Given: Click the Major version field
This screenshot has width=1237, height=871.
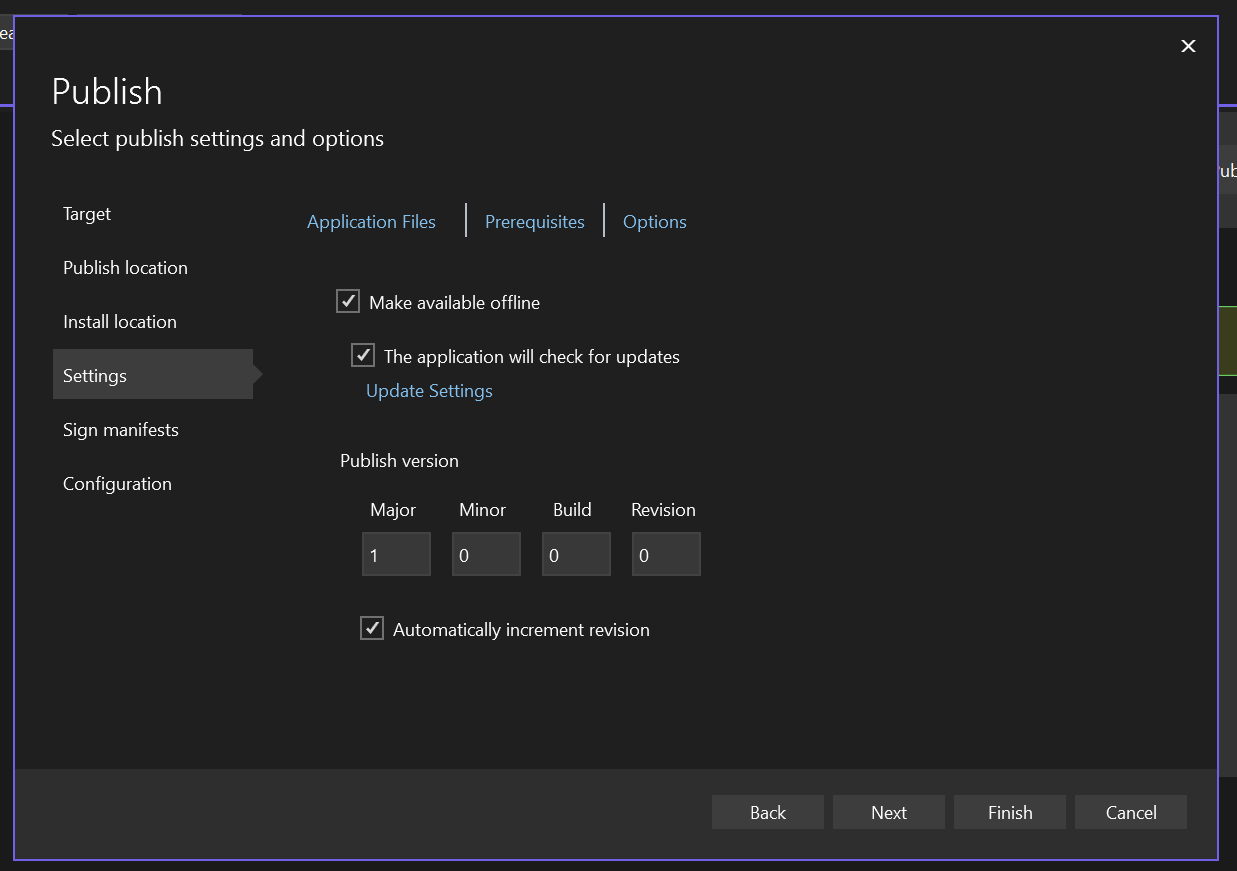Looking at the screenshot, I should pyautogui.click(x=396, y=553).
